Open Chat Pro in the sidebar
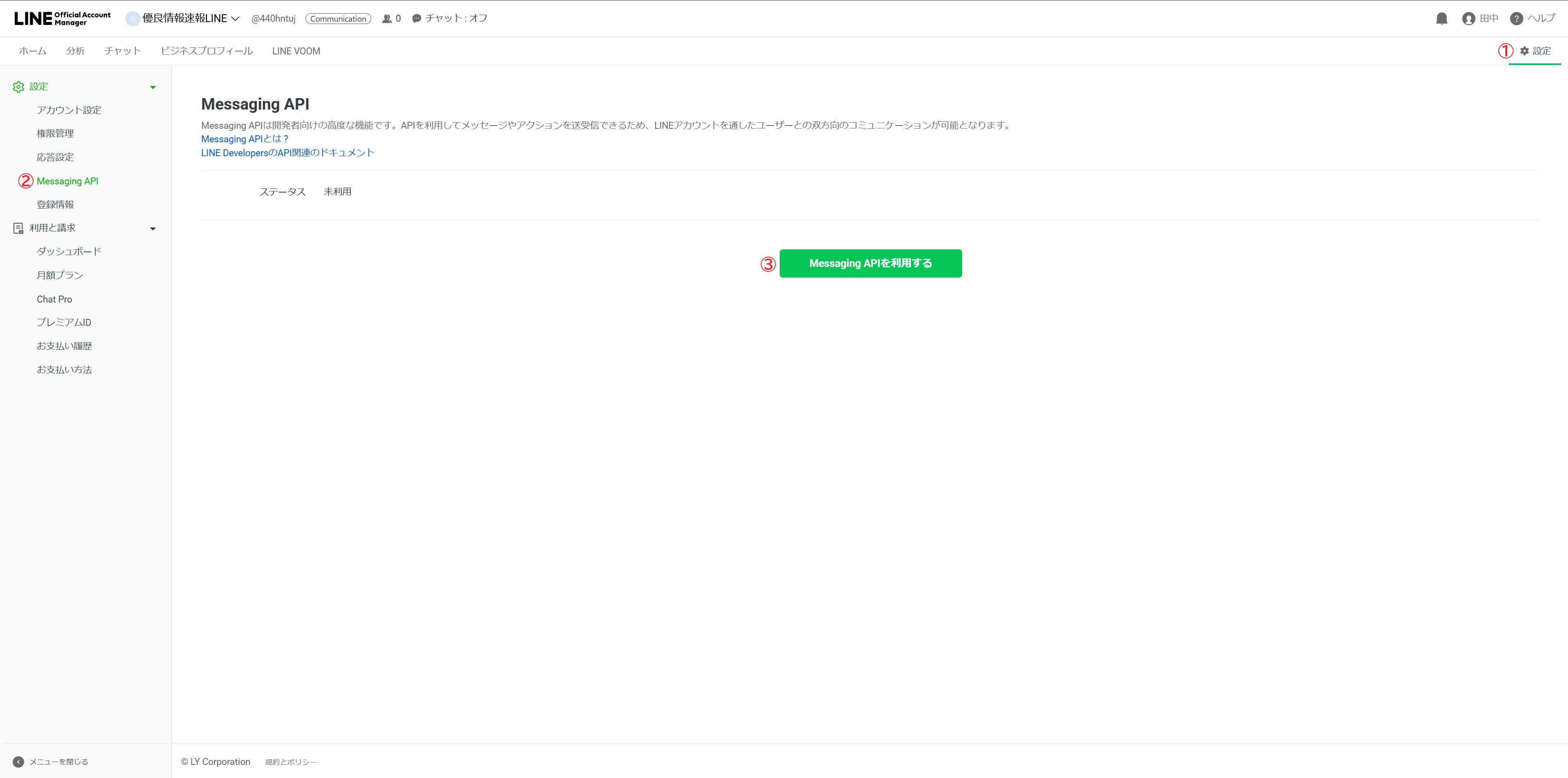The height and width of the screenshot is (778, 1568). (54, 299)
